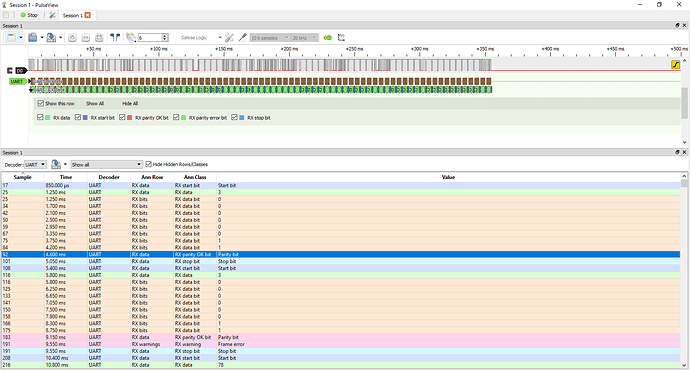
Task: Open device configuration wrench icon
Action: tap(229, 38)
